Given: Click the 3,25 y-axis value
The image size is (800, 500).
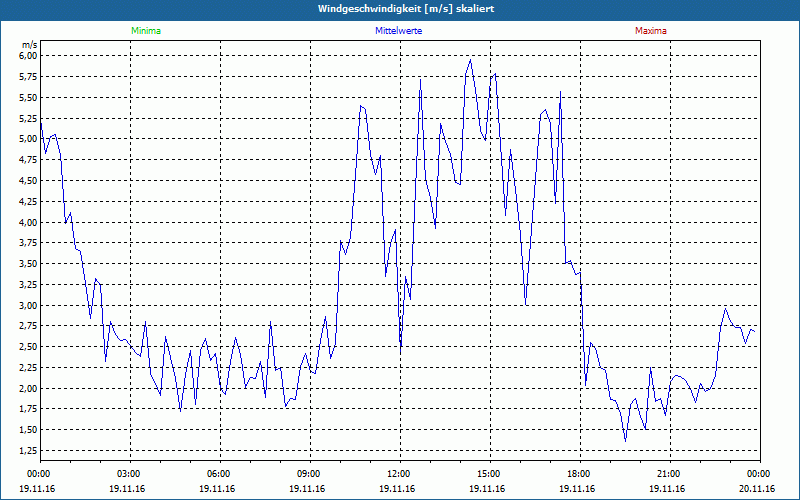Looking at the screenshot, I should pyautogui.click(x=29, y=285).
